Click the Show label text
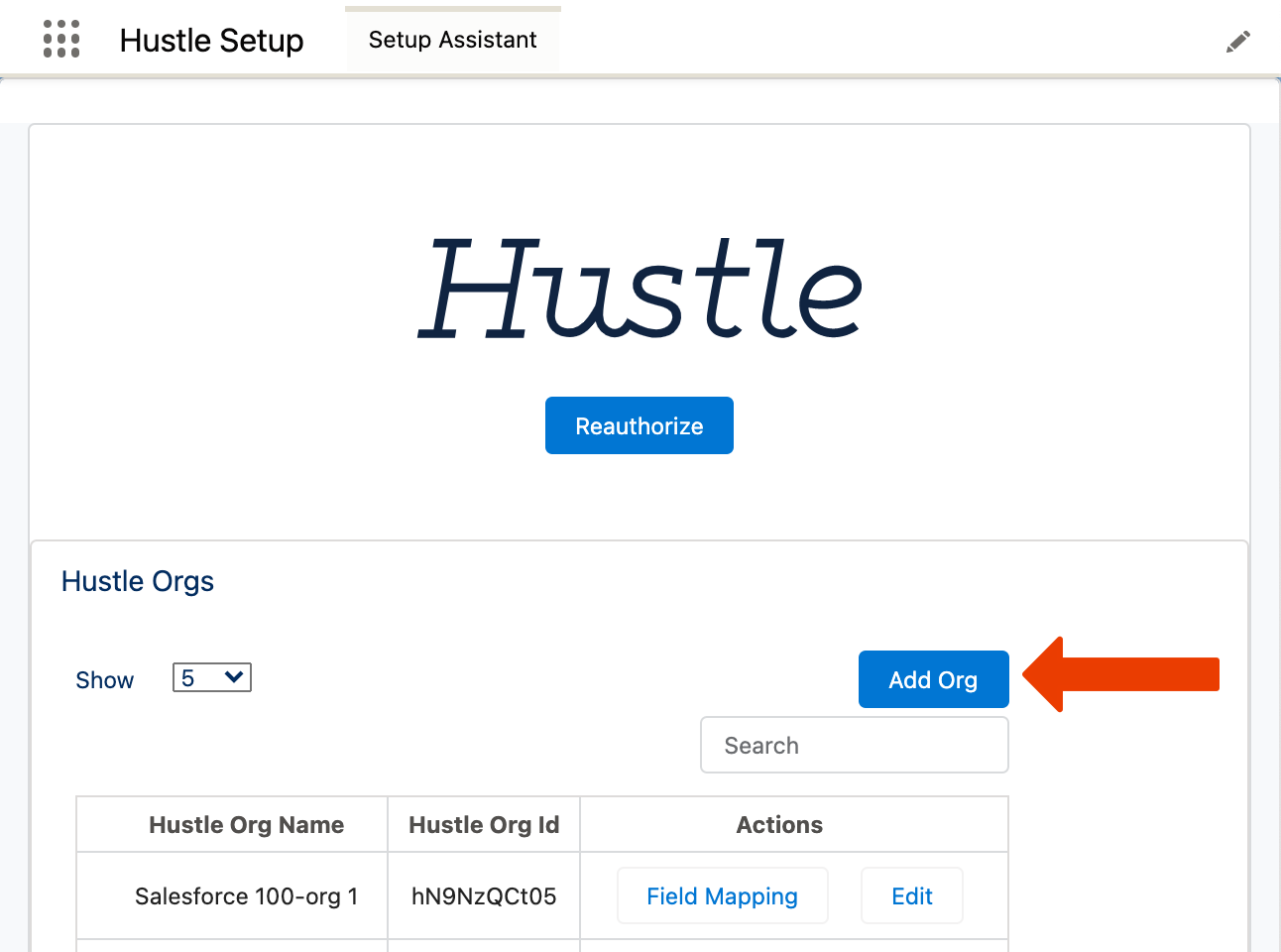This screenshot has width=1281, height=952. (x=104, y=680)
